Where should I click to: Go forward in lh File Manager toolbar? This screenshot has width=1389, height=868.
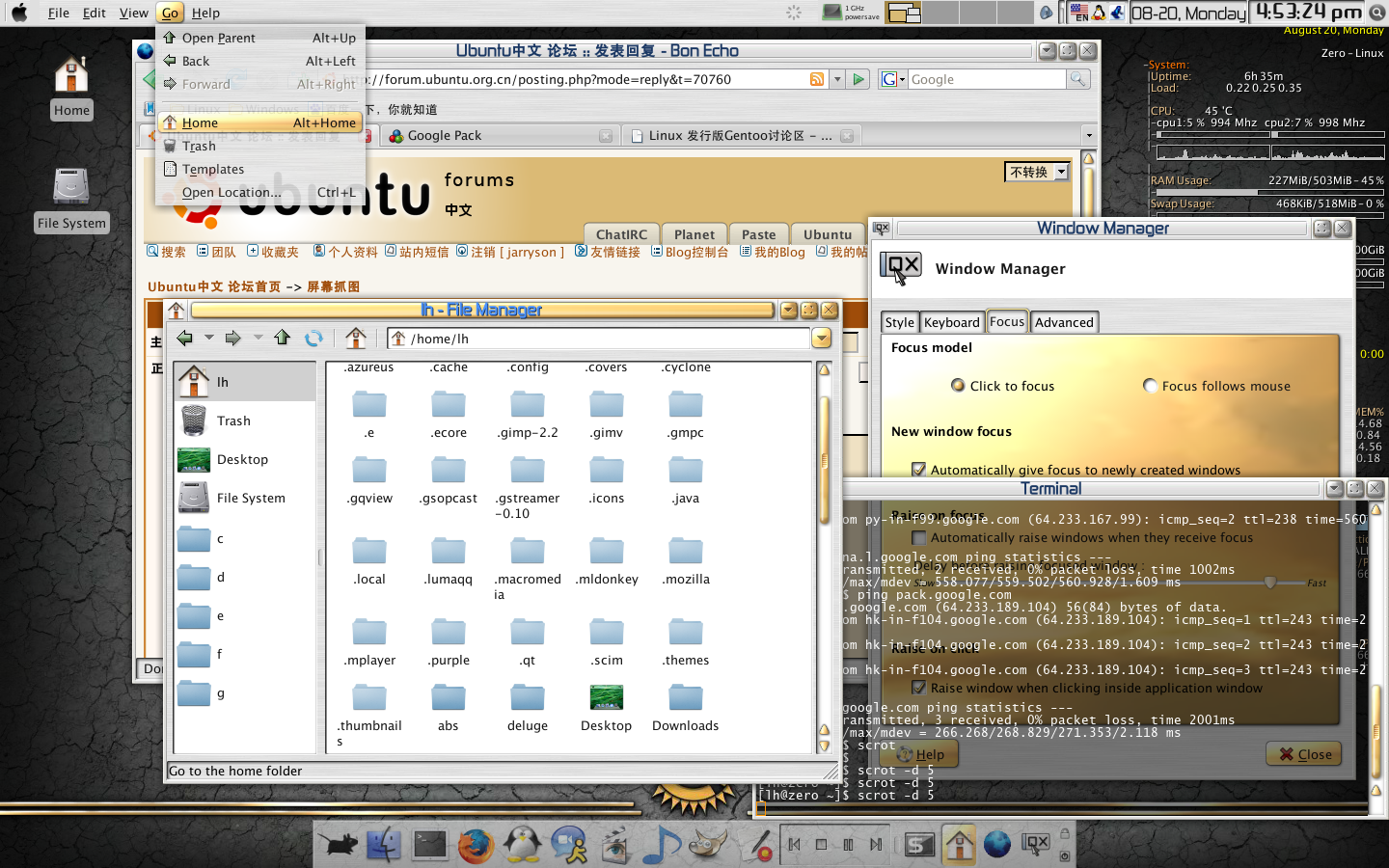coord(232,338)
